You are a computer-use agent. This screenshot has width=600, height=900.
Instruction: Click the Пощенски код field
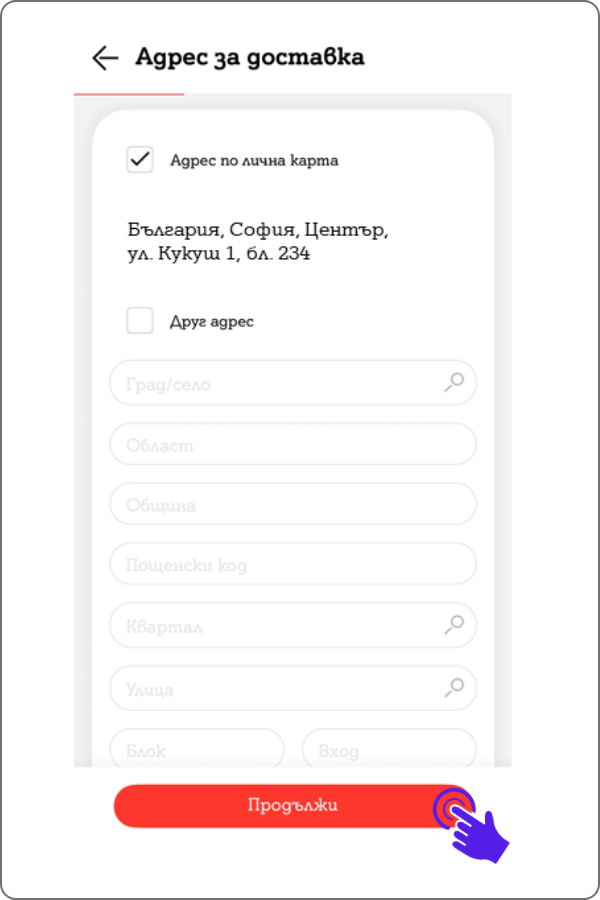[292, 565]
